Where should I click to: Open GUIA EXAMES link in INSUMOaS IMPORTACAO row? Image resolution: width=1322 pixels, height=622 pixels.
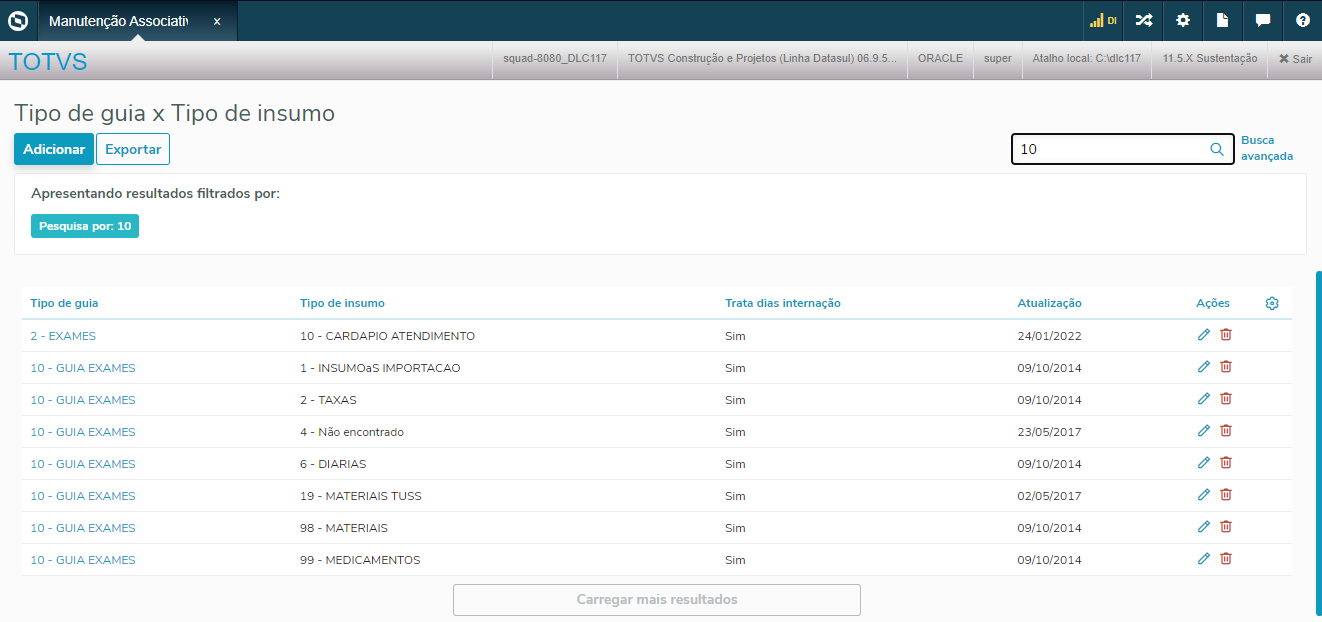[x=83, y=368]
